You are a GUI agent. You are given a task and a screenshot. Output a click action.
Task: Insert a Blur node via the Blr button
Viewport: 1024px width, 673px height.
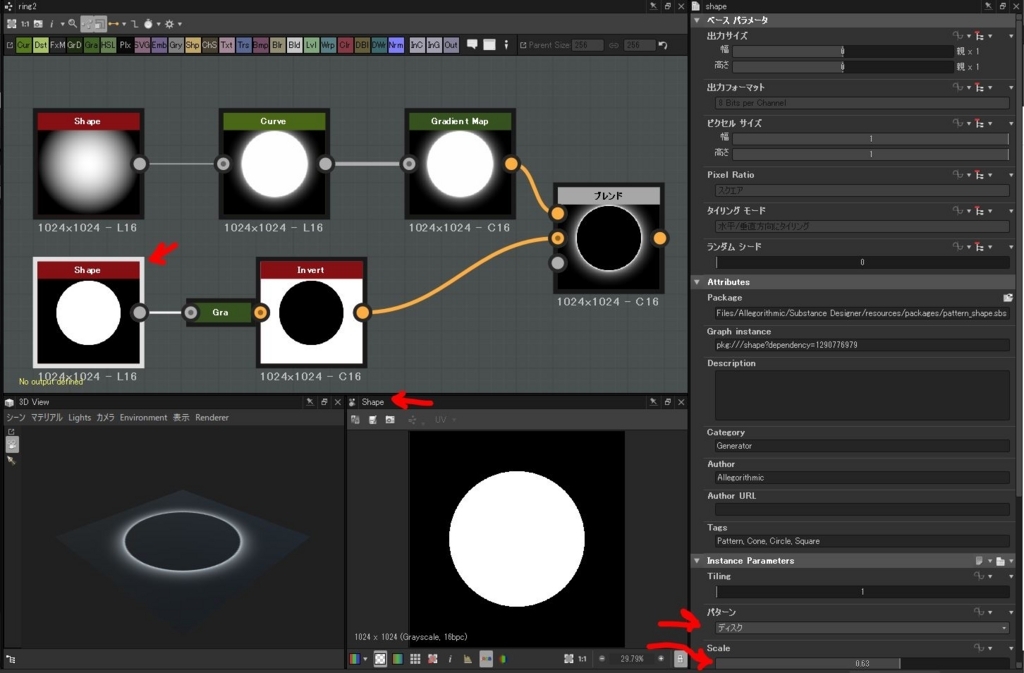(x=278, y=45)
